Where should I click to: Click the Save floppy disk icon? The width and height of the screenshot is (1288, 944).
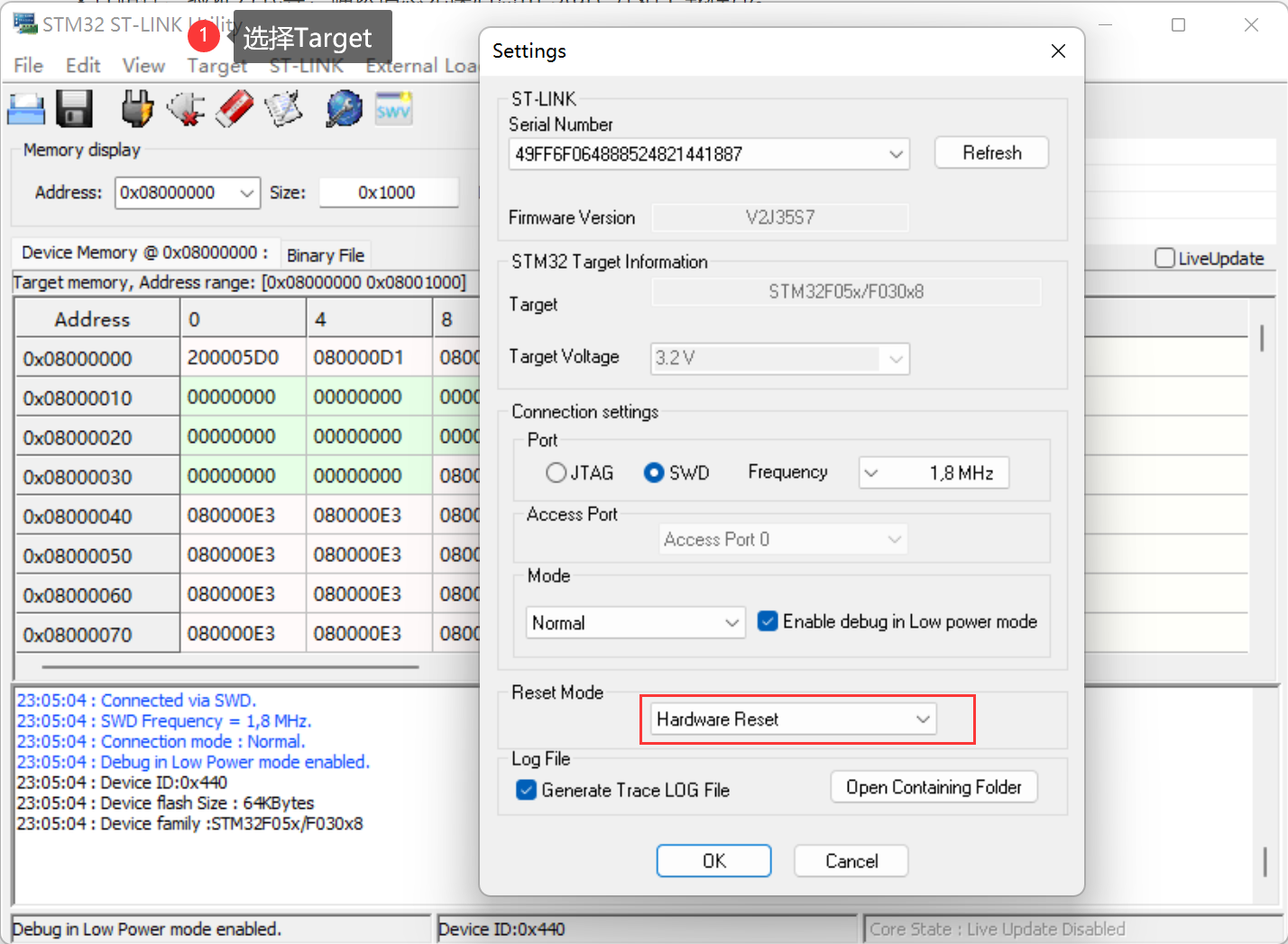[x=75, y=110]
